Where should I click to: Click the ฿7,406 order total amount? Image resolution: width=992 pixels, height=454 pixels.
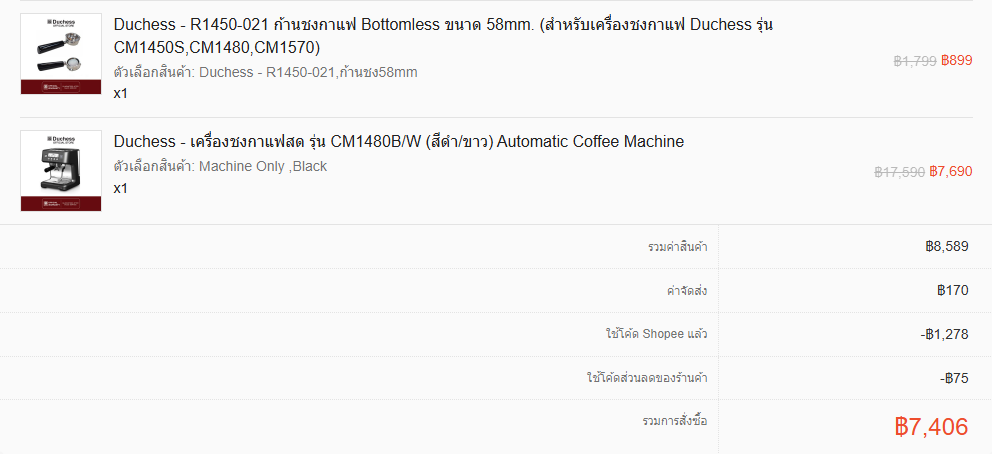931,427
